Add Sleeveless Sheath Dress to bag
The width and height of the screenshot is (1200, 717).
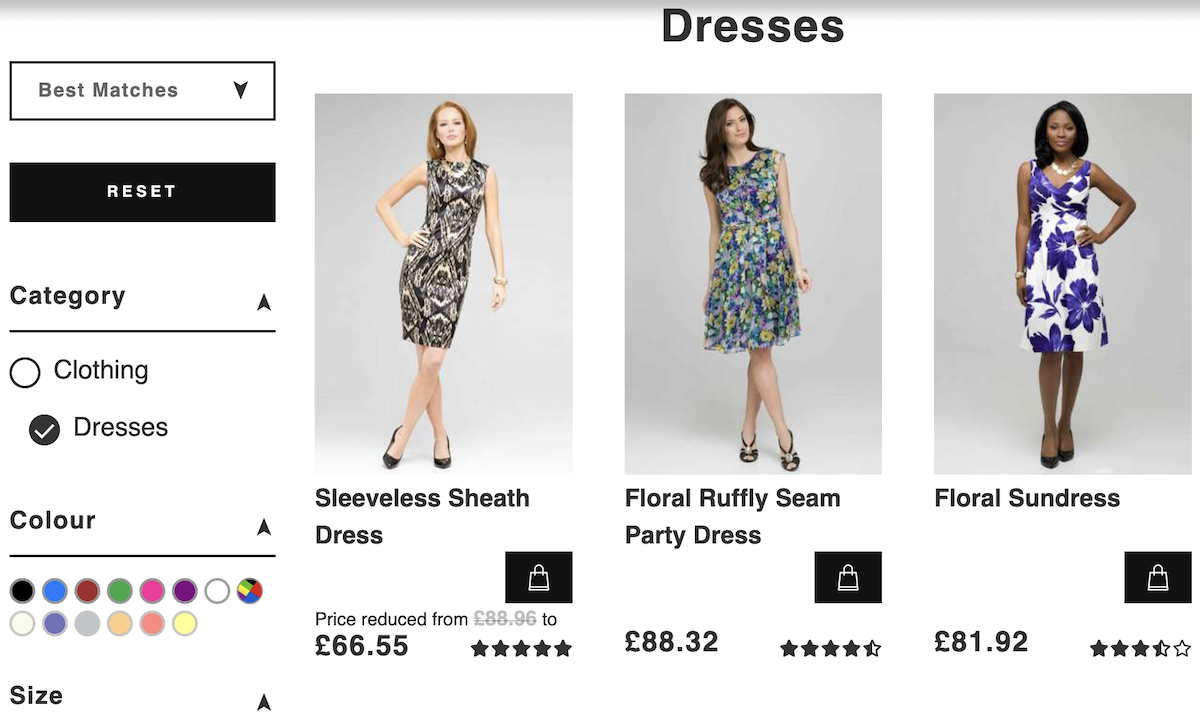tap(539, 577)
